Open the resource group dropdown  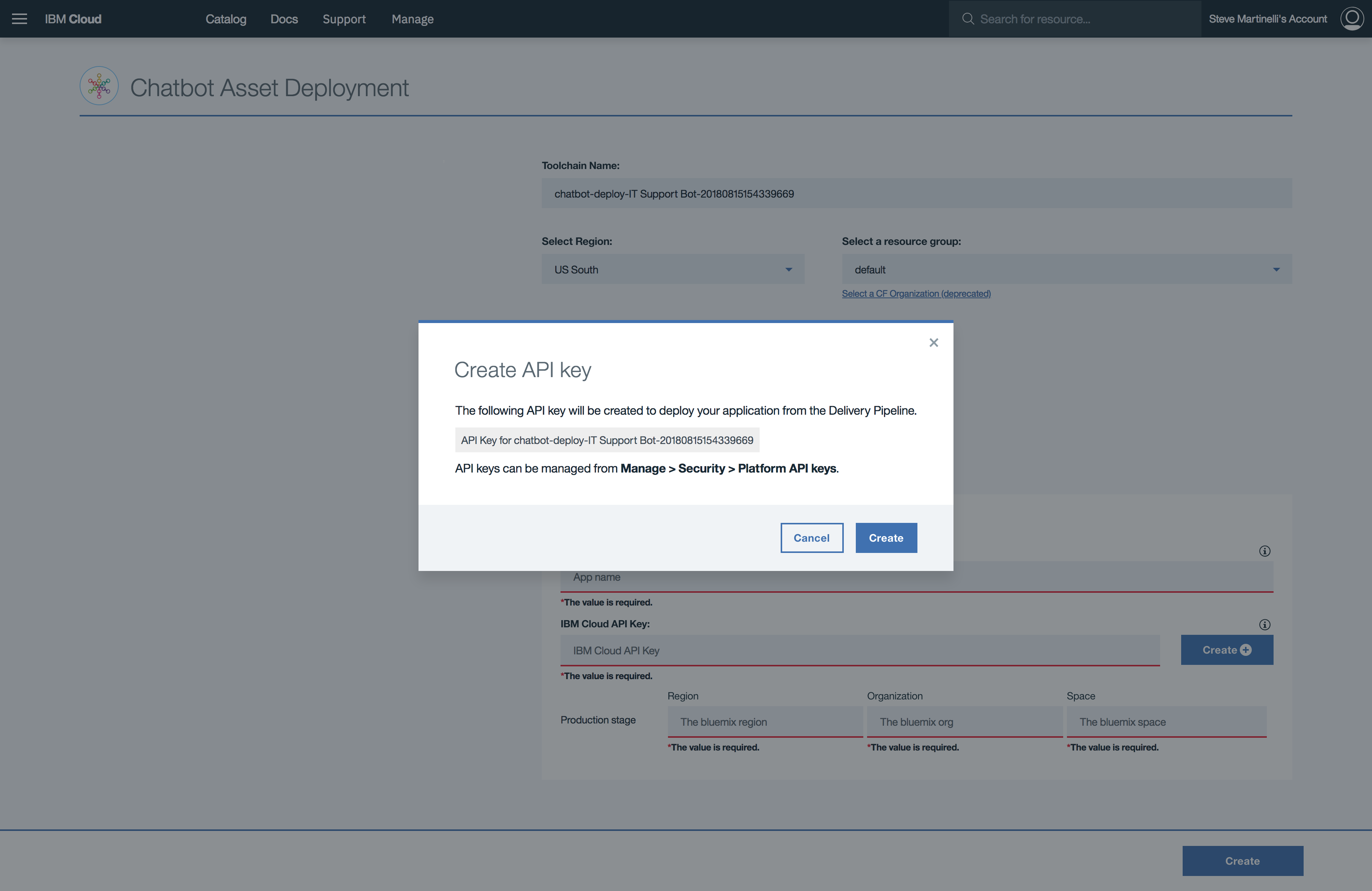(1066, 270)
